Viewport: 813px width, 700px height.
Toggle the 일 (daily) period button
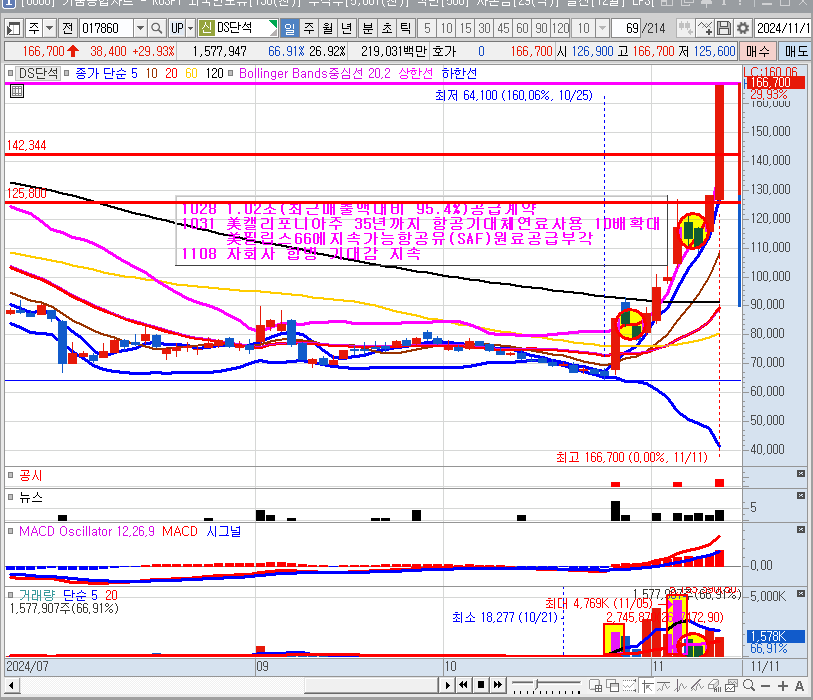[x=288, y=28]
